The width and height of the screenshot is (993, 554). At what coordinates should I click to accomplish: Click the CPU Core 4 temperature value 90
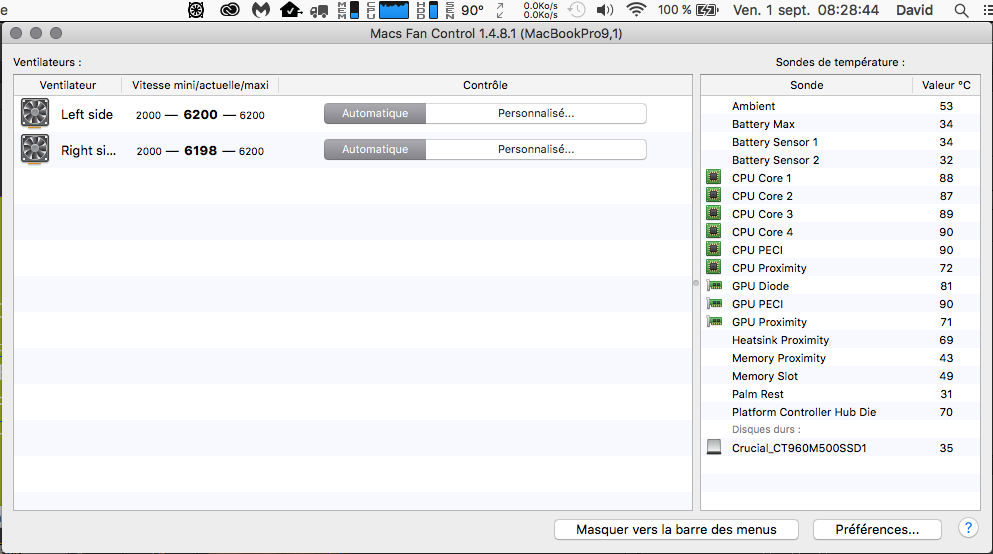[946, 232]
